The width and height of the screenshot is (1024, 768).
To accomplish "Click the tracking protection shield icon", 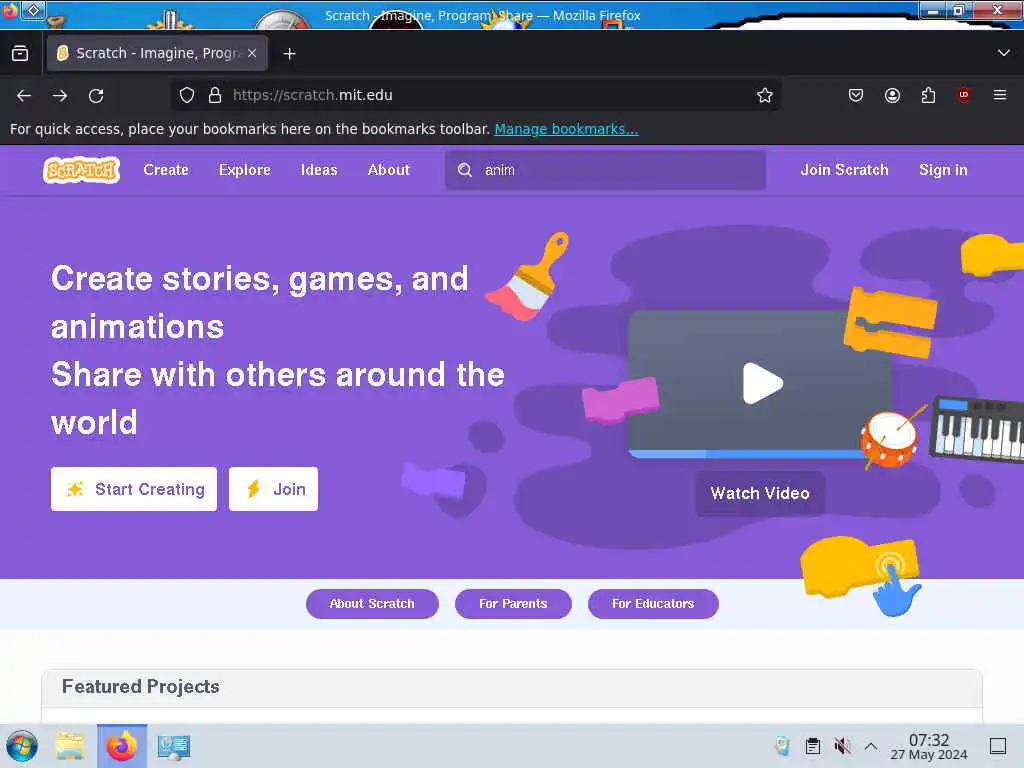I will pyautogui.click(x=187, y=95).
